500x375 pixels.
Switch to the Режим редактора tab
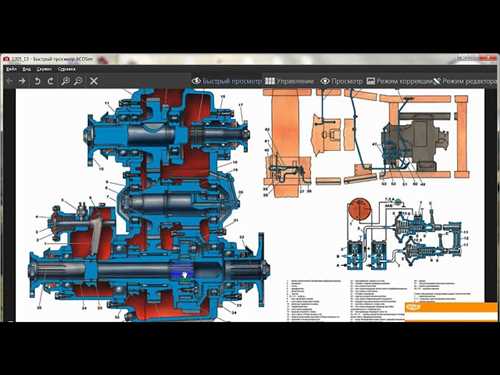point(465,81)
